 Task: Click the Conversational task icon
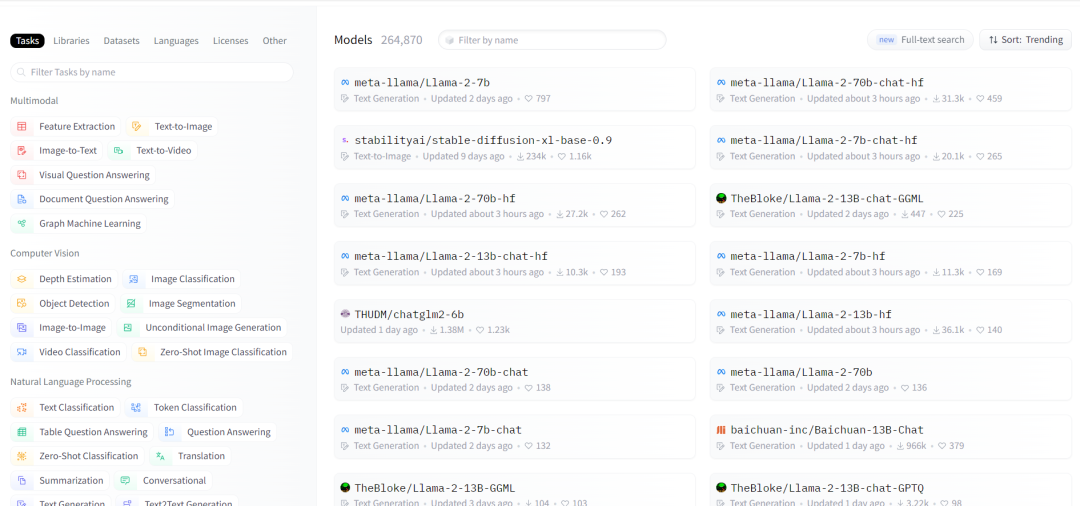125,481
